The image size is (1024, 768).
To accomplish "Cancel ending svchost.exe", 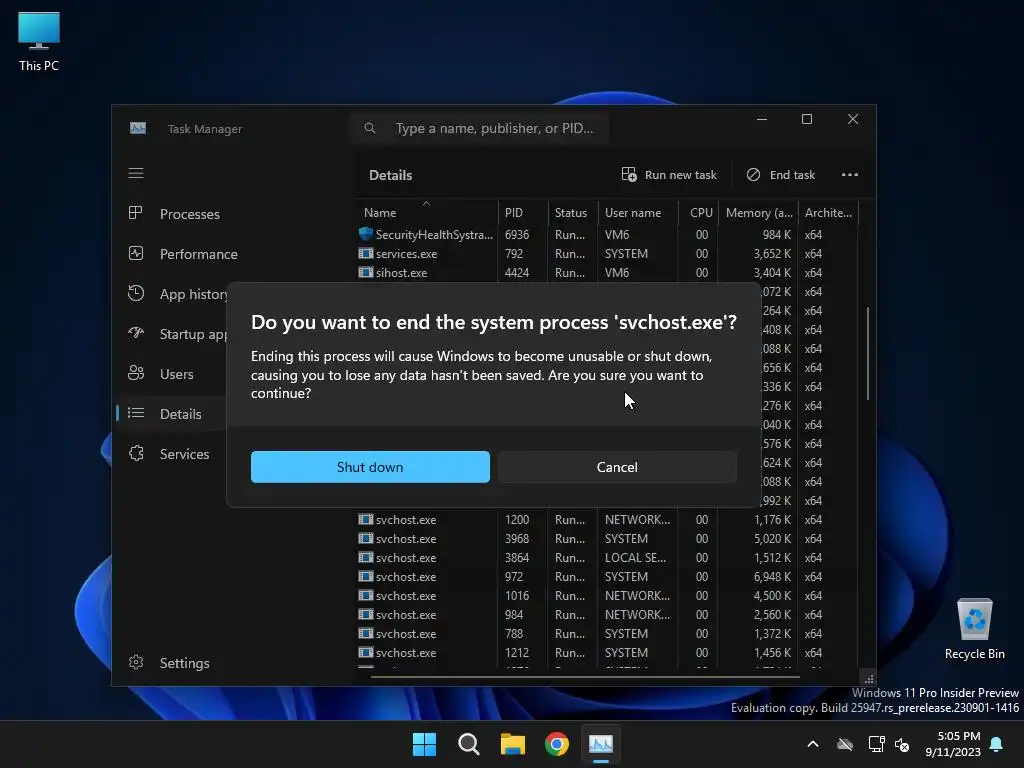I will tap(617, 467).
